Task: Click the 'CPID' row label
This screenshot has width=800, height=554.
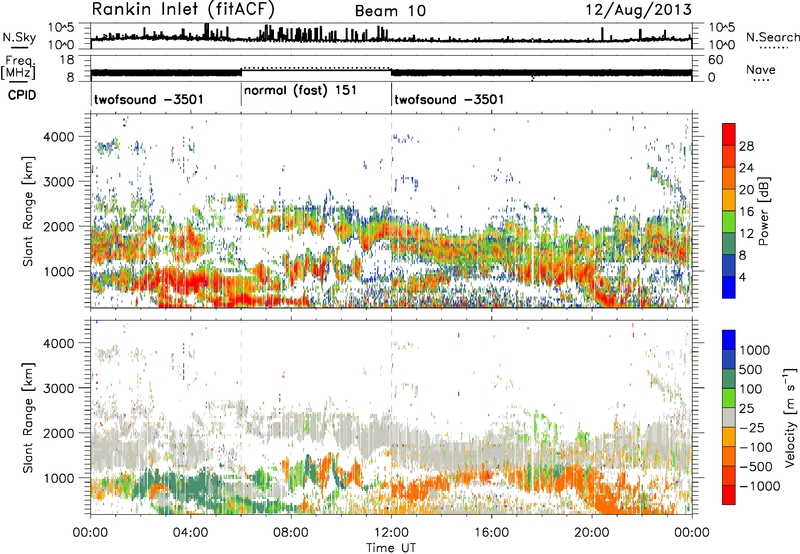Action: (x=22, y=95)
